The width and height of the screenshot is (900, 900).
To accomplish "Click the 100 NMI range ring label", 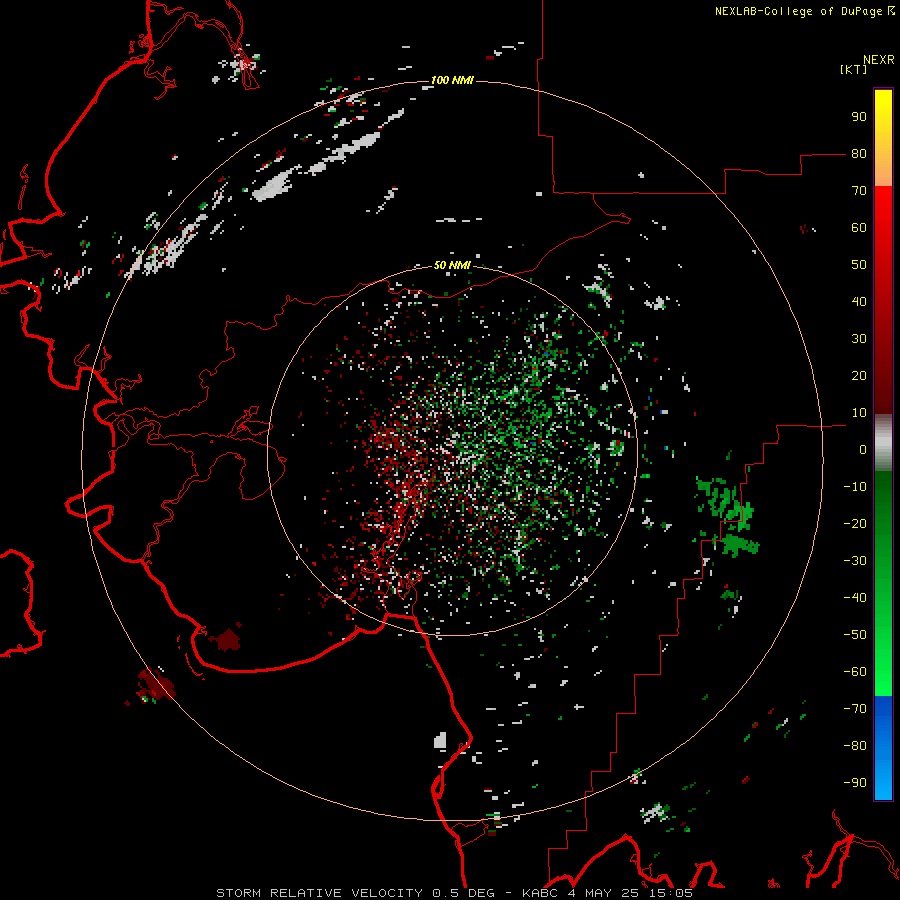I will point(452,80).
